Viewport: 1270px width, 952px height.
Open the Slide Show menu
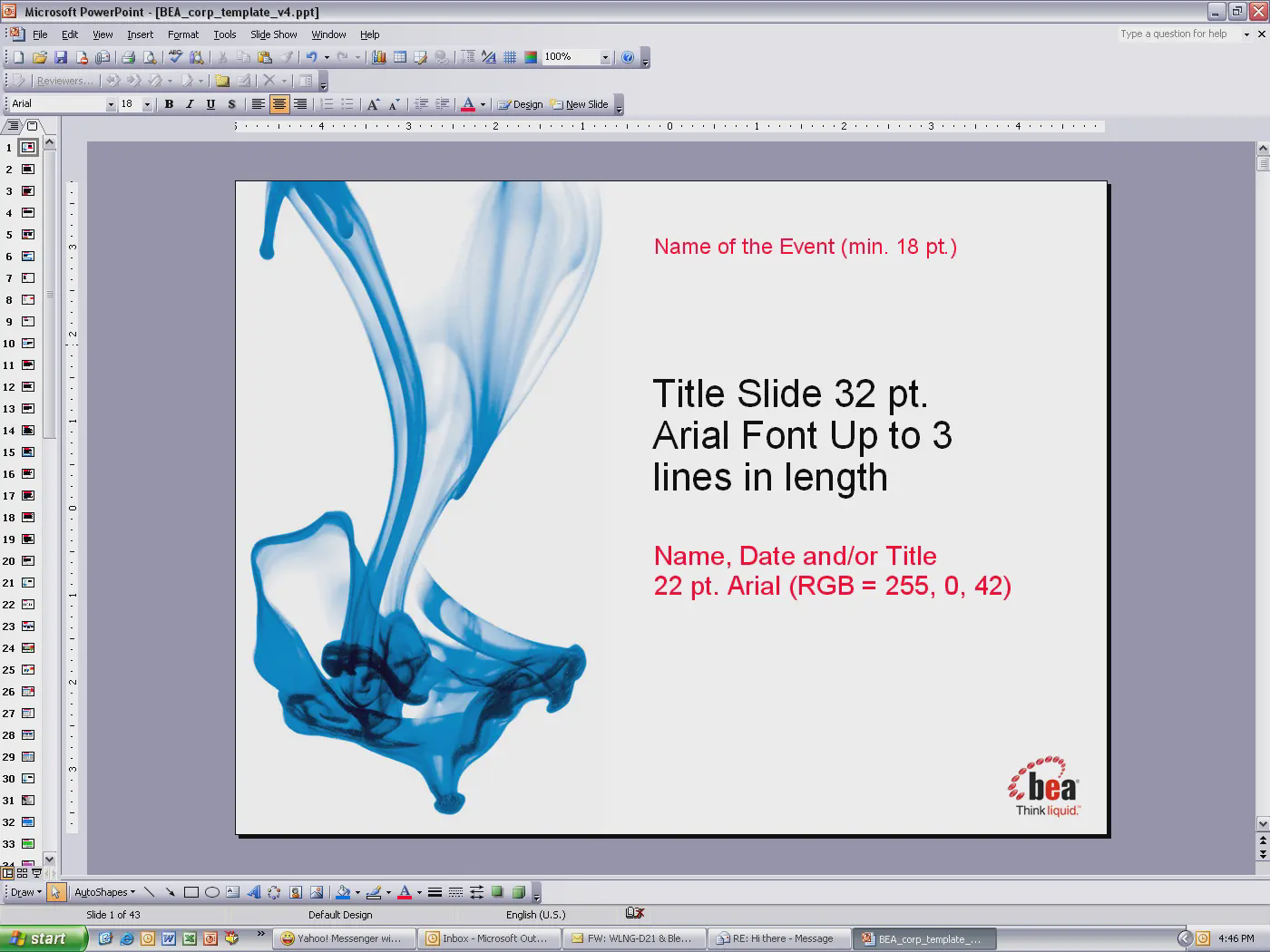273,34
